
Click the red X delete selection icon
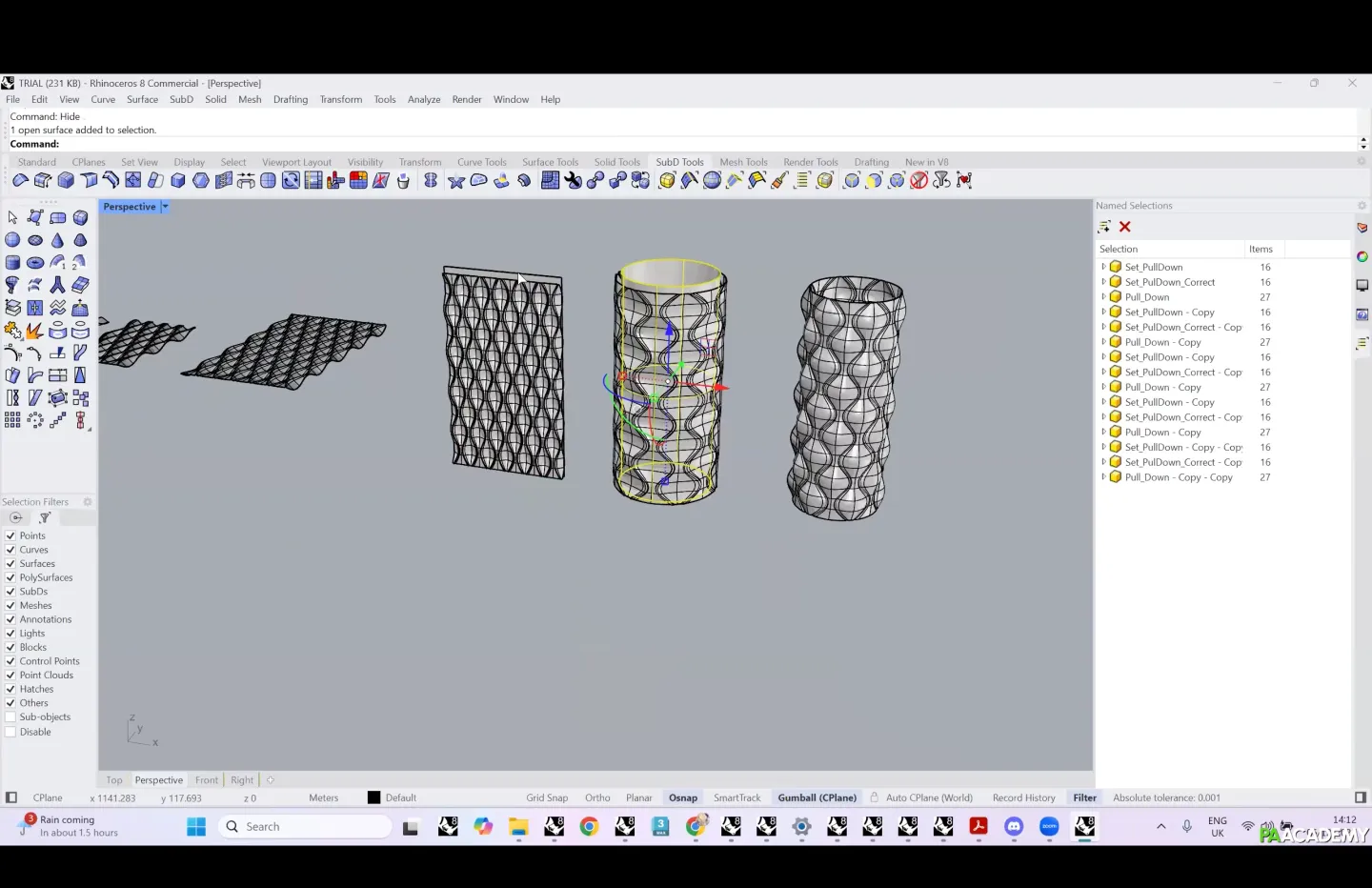pos(1125,227)
